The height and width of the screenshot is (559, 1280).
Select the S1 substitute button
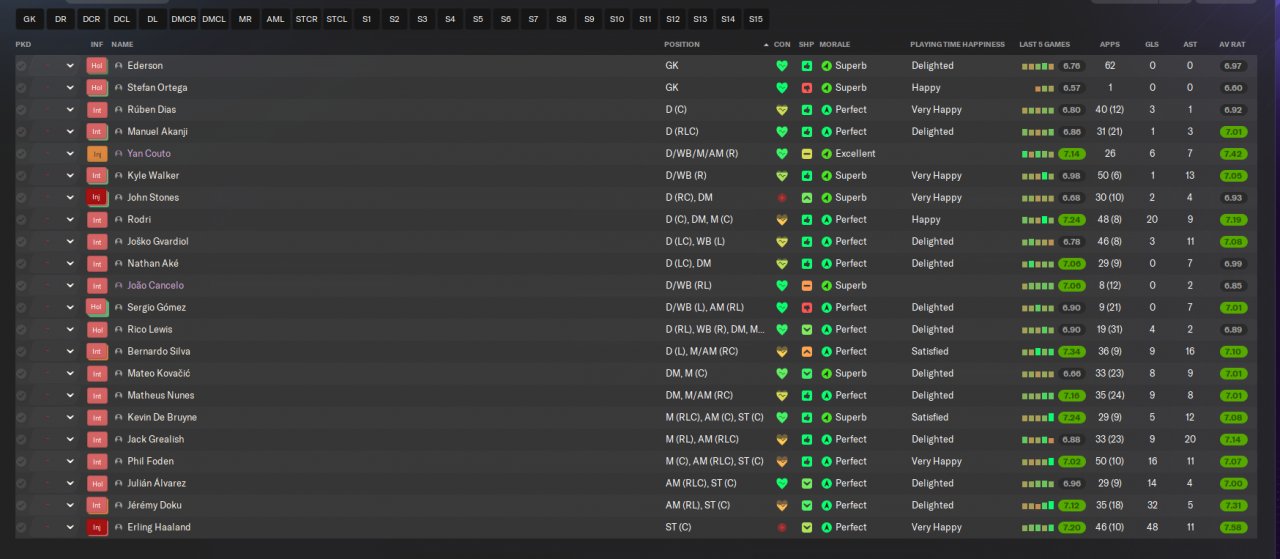pyautogui.click(x=367, y=19)
